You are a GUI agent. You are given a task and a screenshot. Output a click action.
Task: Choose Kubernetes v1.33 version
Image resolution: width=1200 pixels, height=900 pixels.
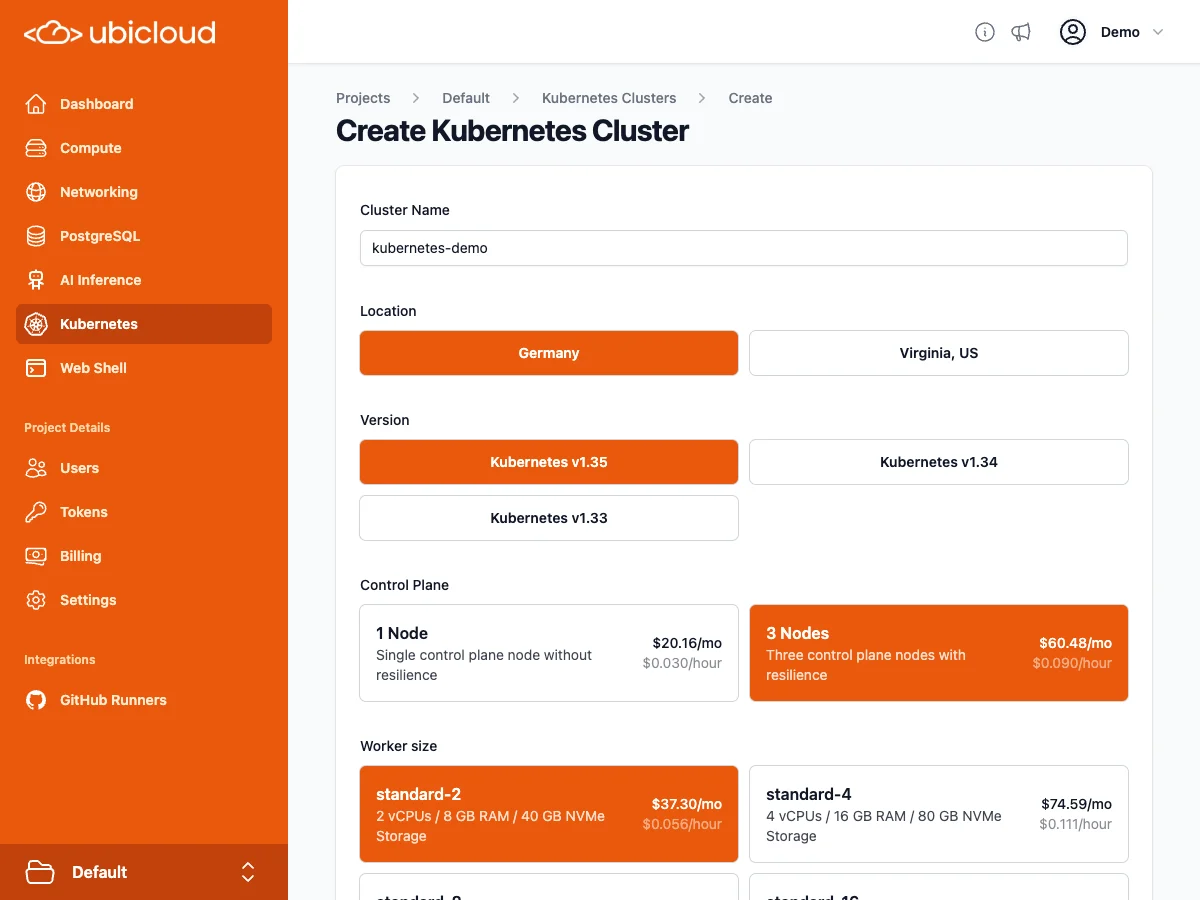point(549,518)
